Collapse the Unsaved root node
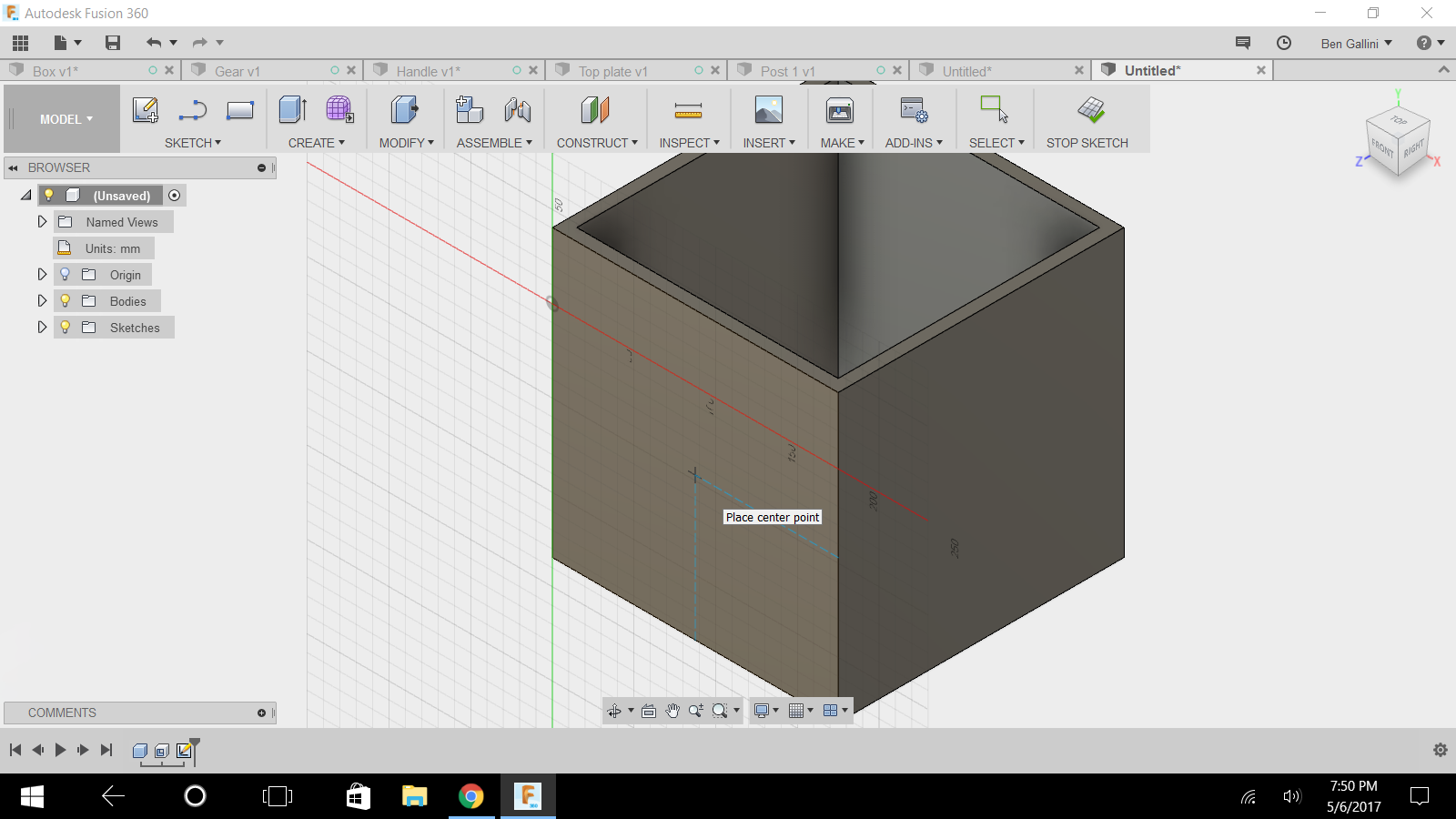The height and width of the screenshot is (819, 1456). [x=25, y=195]
